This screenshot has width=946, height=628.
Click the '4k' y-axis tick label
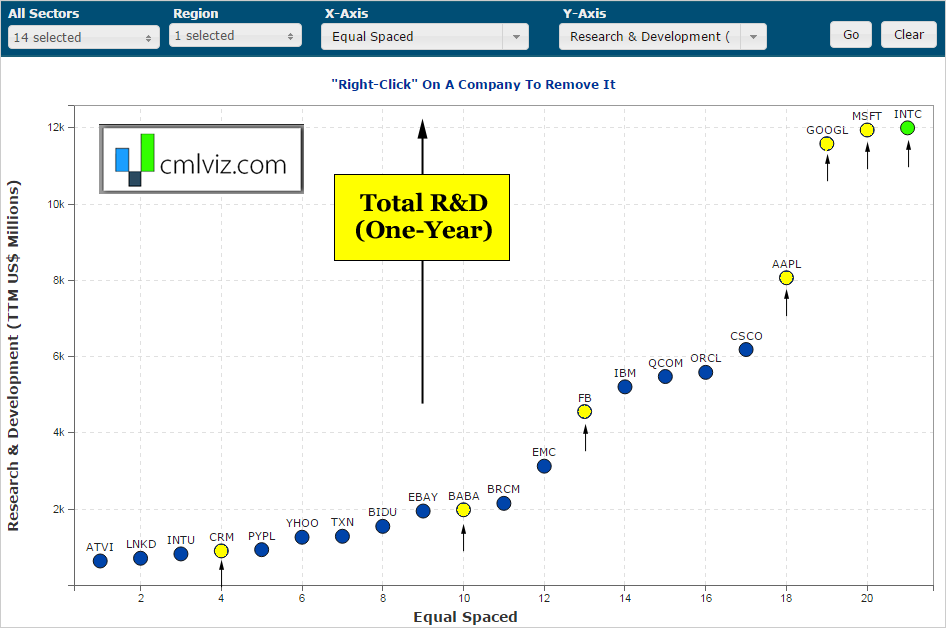pos(59,432)
